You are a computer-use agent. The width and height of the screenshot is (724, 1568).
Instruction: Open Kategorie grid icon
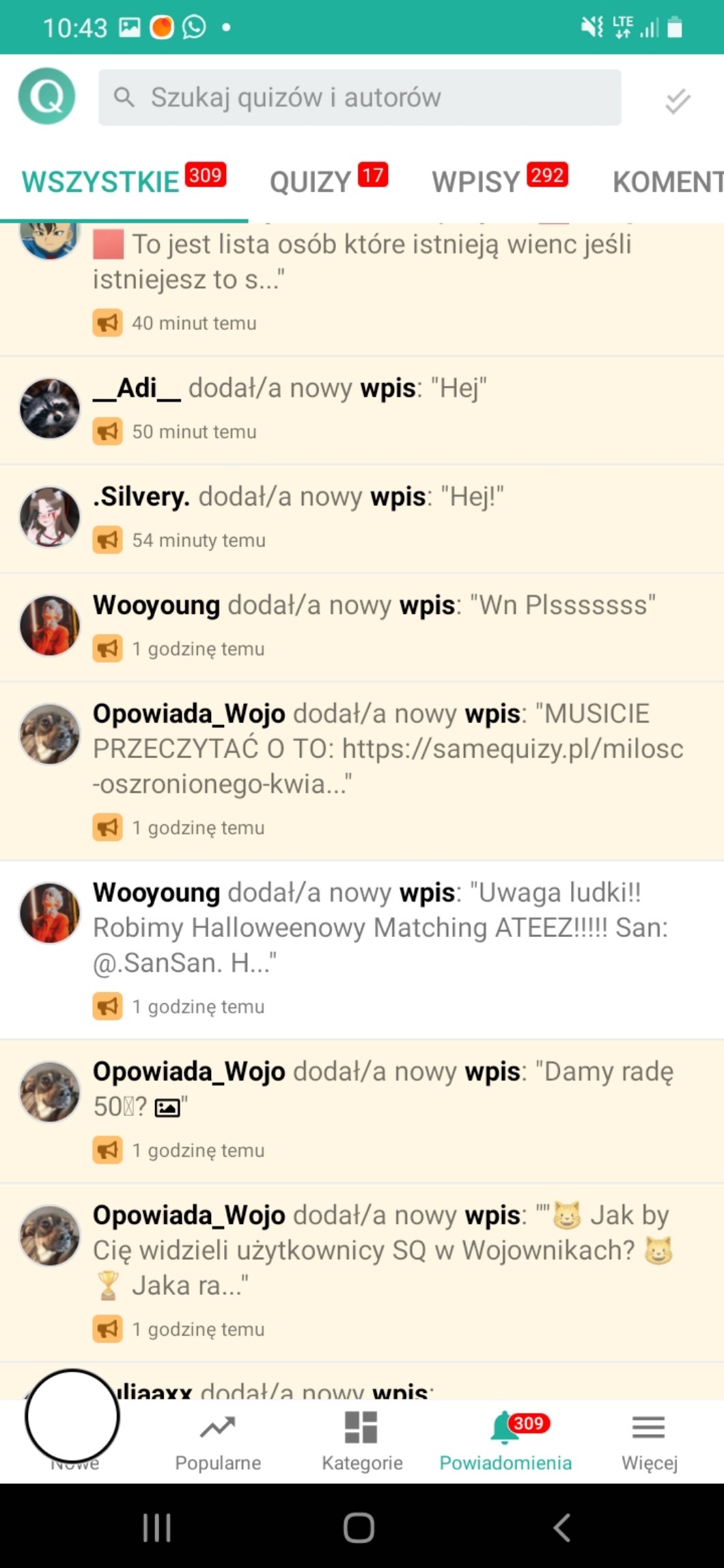tap(361, 1427)
